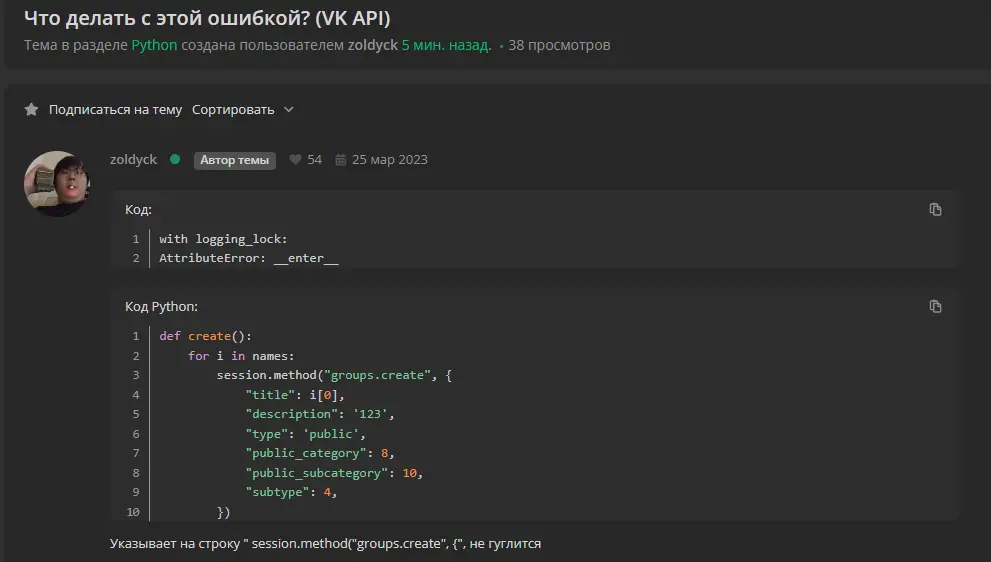
Task: Click code line '"title": i[0],'
Action: (x=295, y=395)
